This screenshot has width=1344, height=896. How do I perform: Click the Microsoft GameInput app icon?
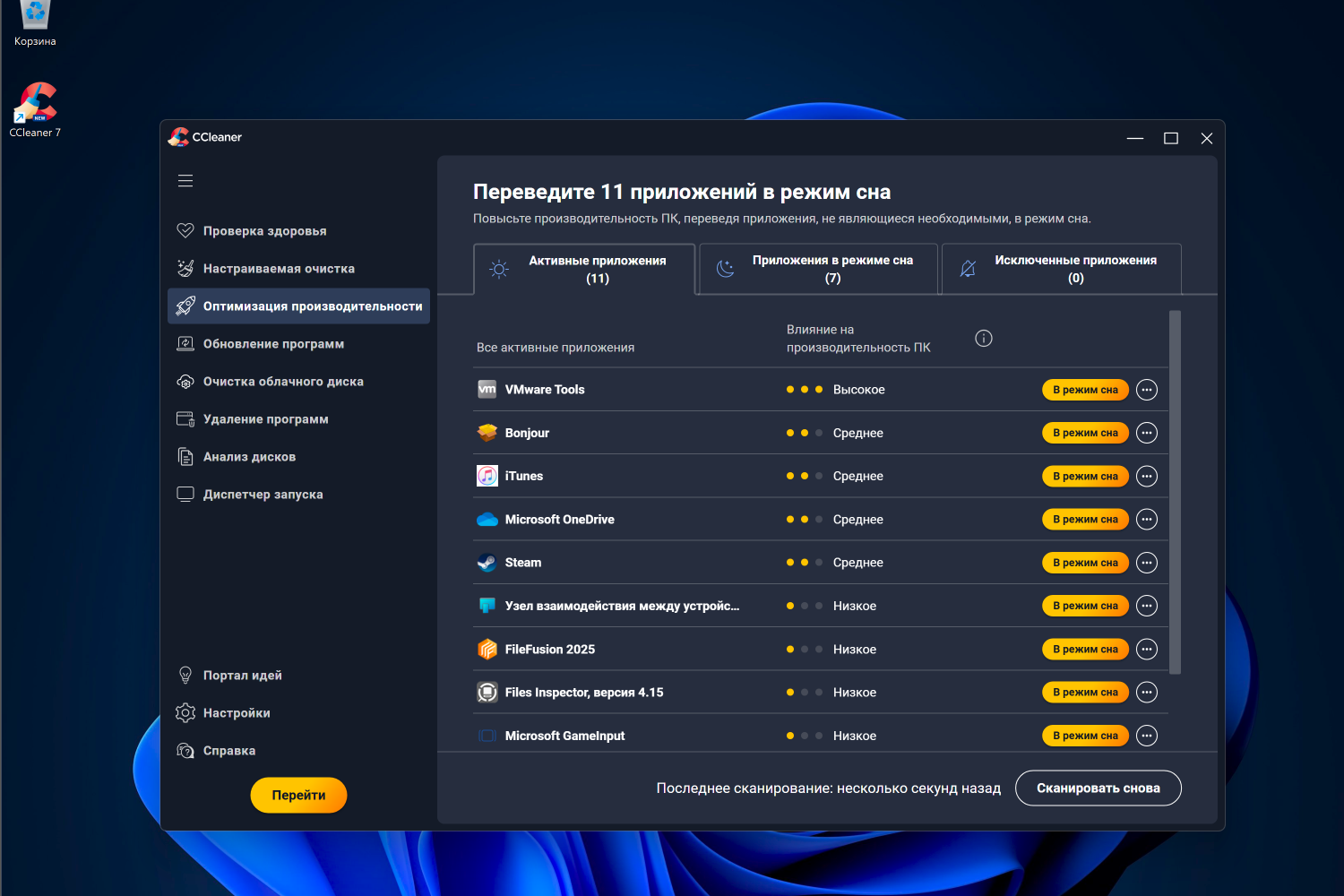[x=487, y=736]
